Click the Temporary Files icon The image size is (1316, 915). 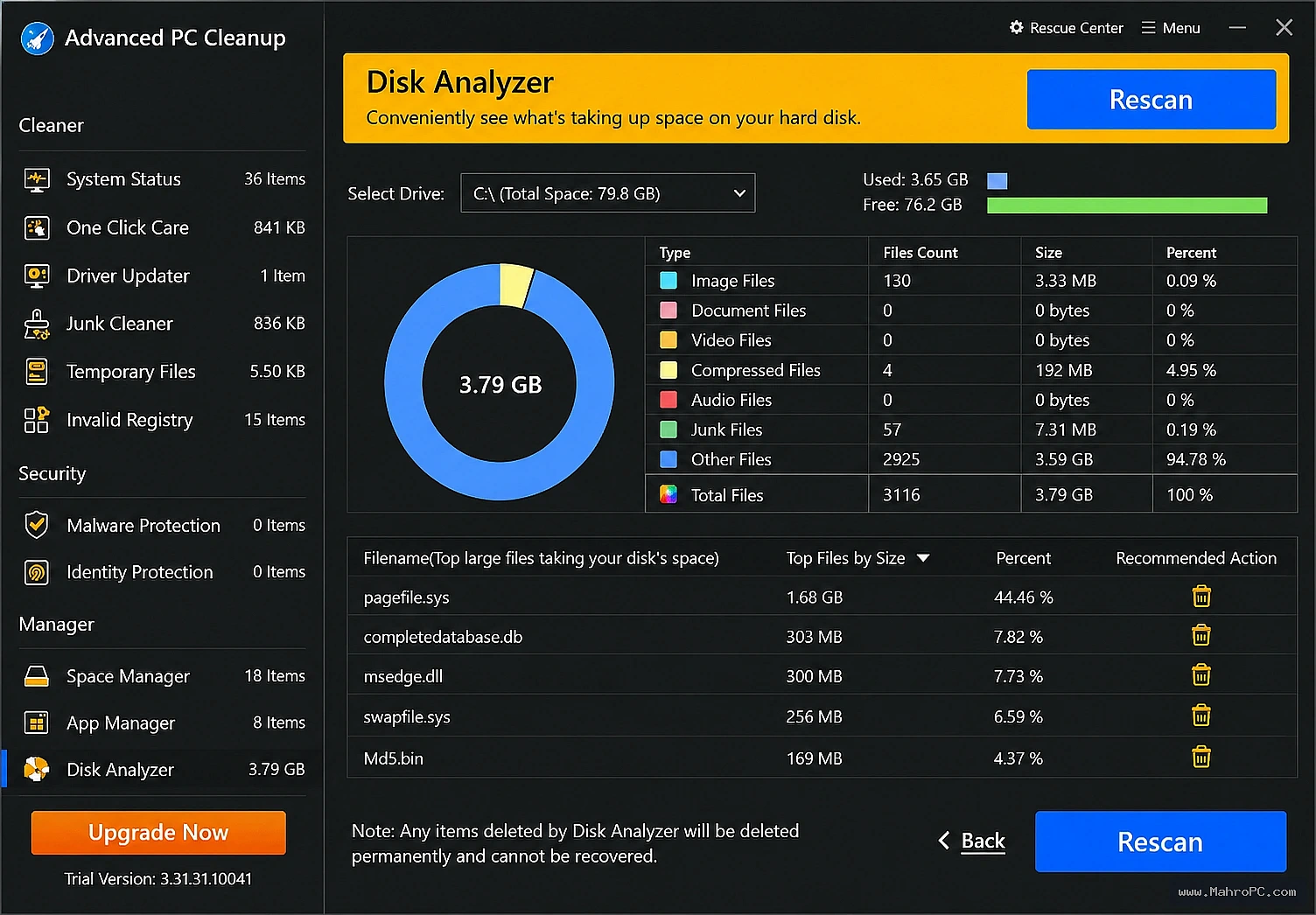[37, 372]
